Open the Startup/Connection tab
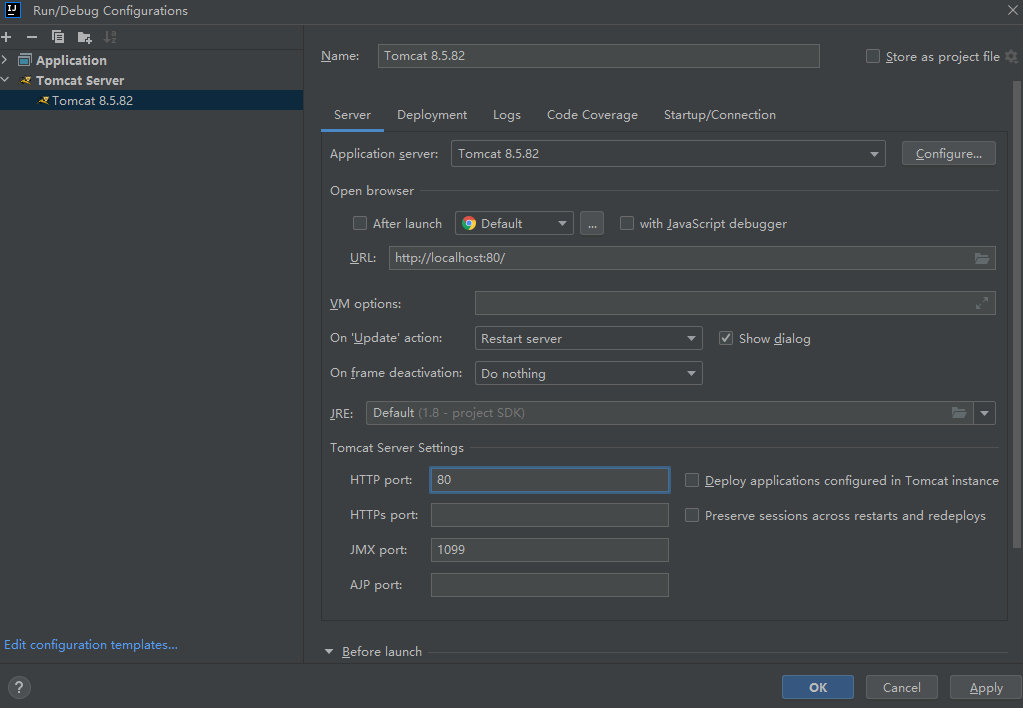 click(719, 115)
